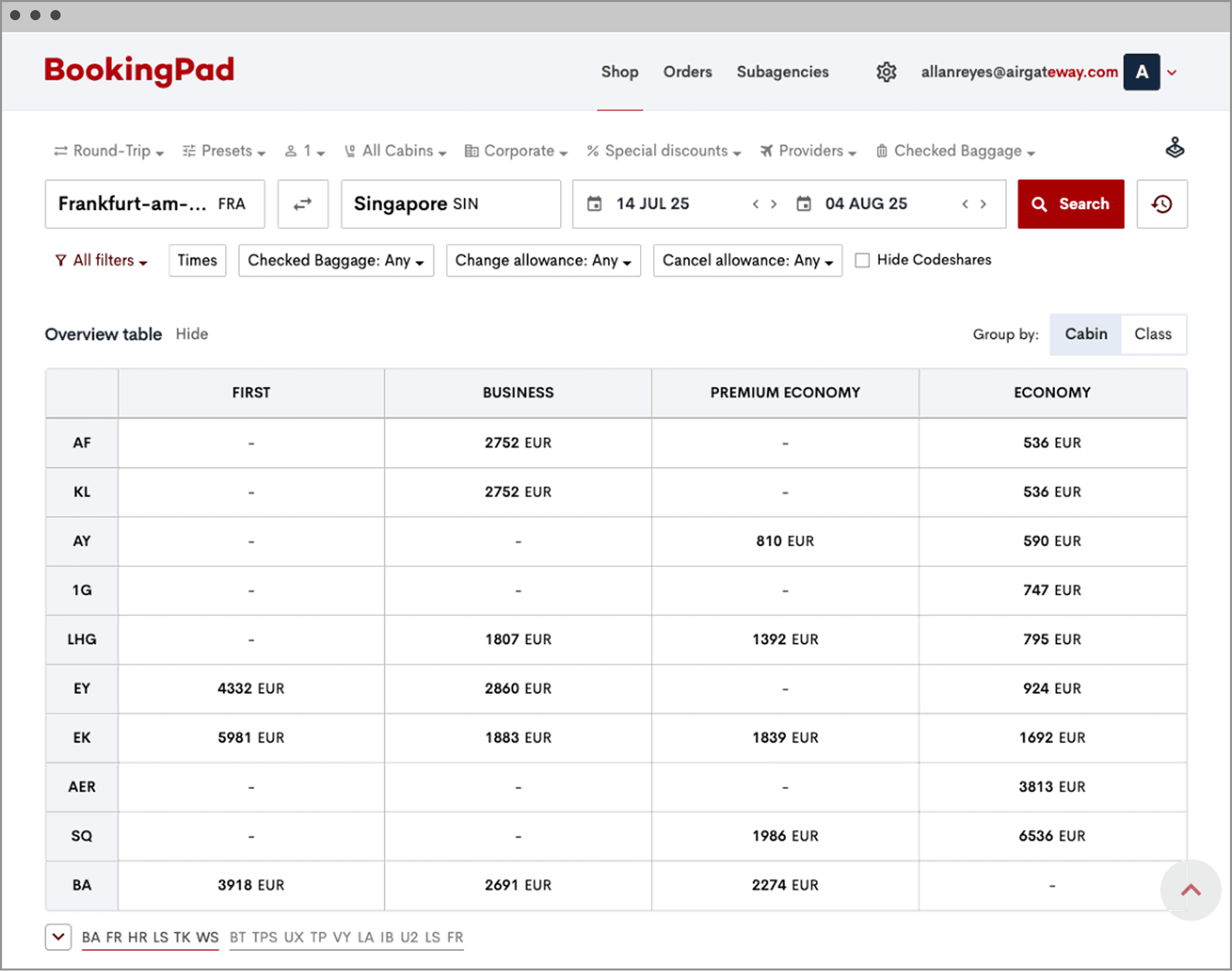Viewport: 1232px width, 971px height.
Task: Select 1G Economy fare 747 EUR
Action: coord(1052,590)
